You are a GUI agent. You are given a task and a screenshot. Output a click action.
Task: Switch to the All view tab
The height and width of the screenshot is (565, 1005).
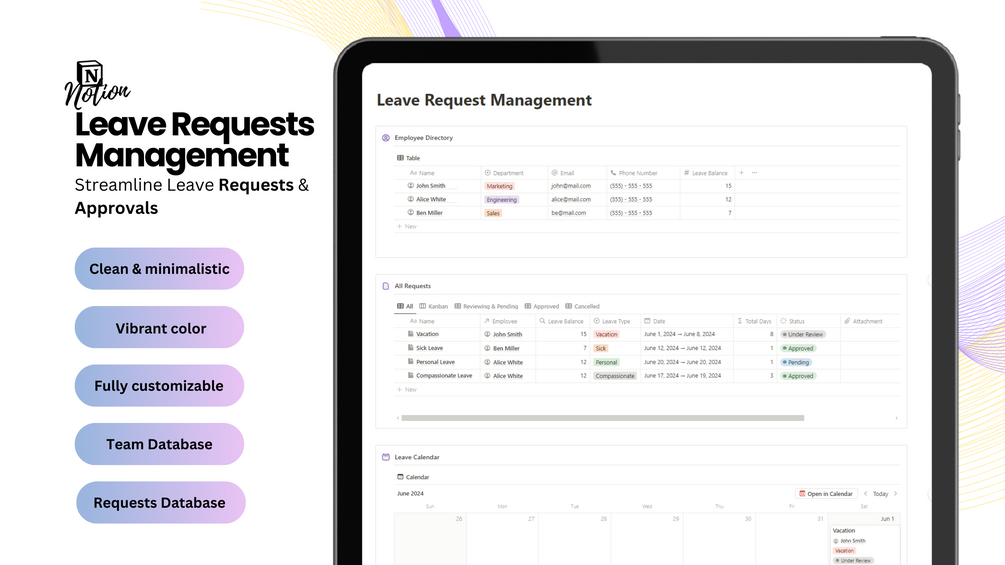405,306
